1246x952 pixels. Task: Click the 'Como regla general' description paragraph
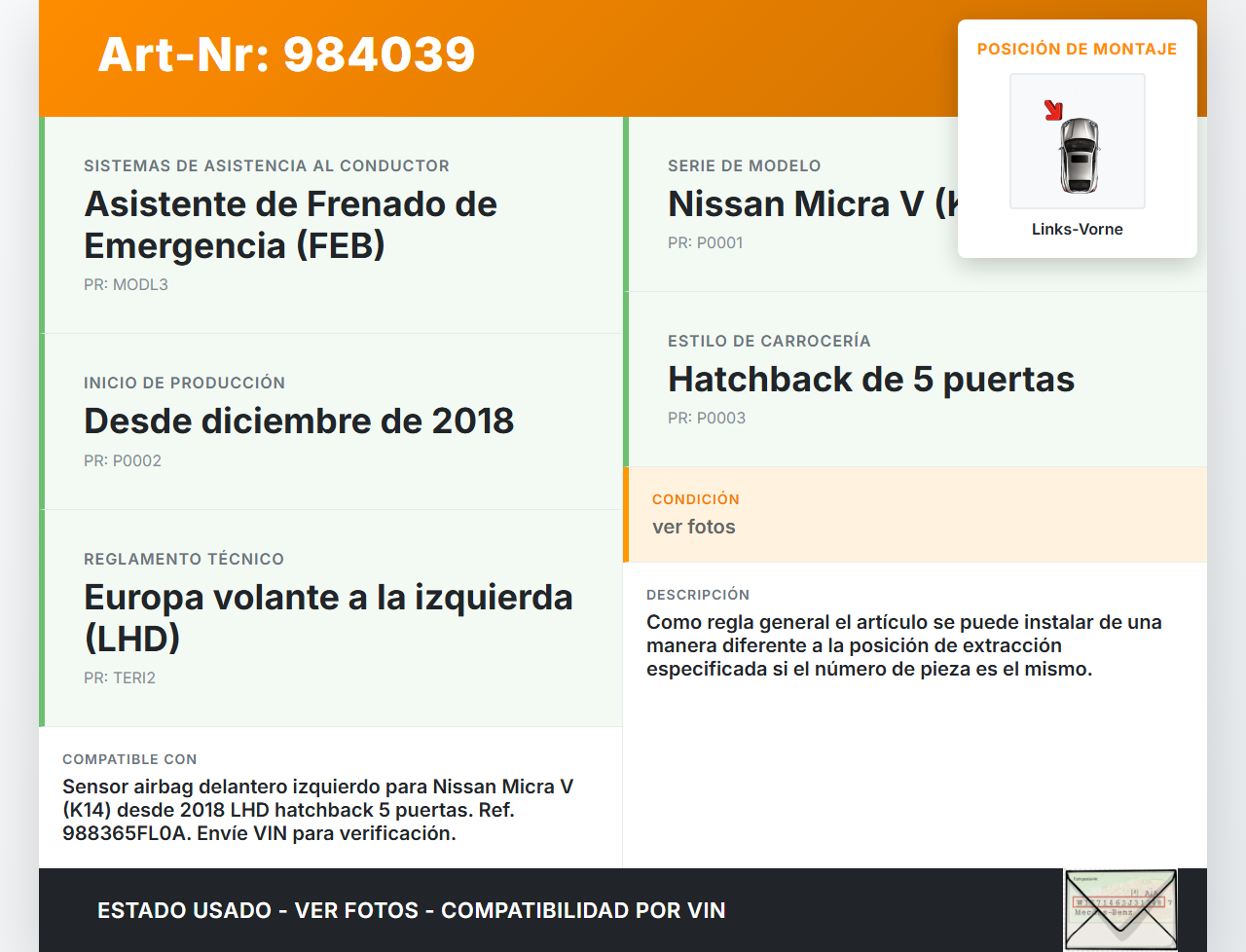pos(904,645)
